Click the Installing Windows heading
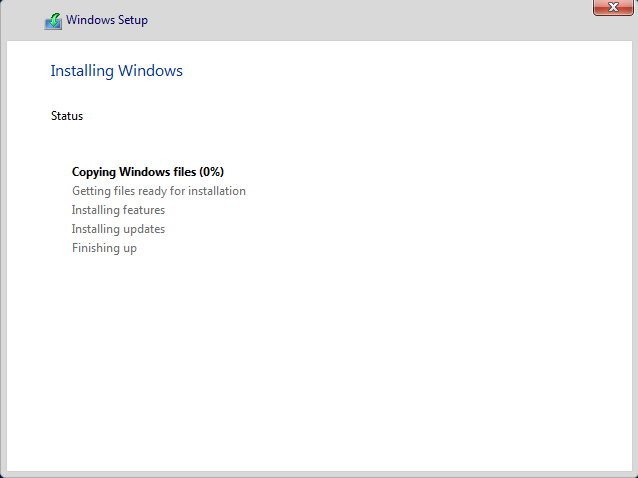The height and width of the screenshot is (478, 638). coord(116,71)
